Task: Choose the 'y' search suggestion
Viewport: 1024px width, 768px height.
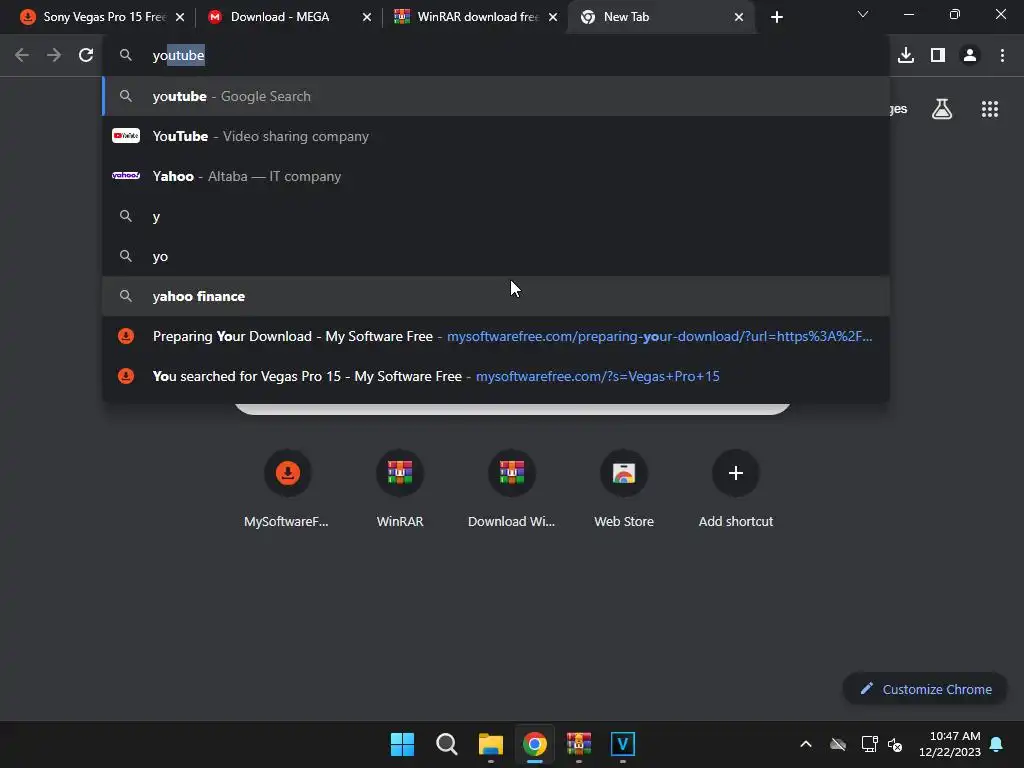Action: click(496, 216)
